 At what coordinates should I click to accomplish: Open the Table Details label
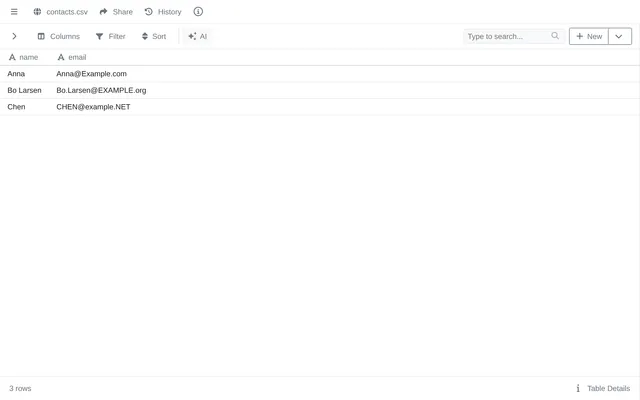tap(609, 388)
